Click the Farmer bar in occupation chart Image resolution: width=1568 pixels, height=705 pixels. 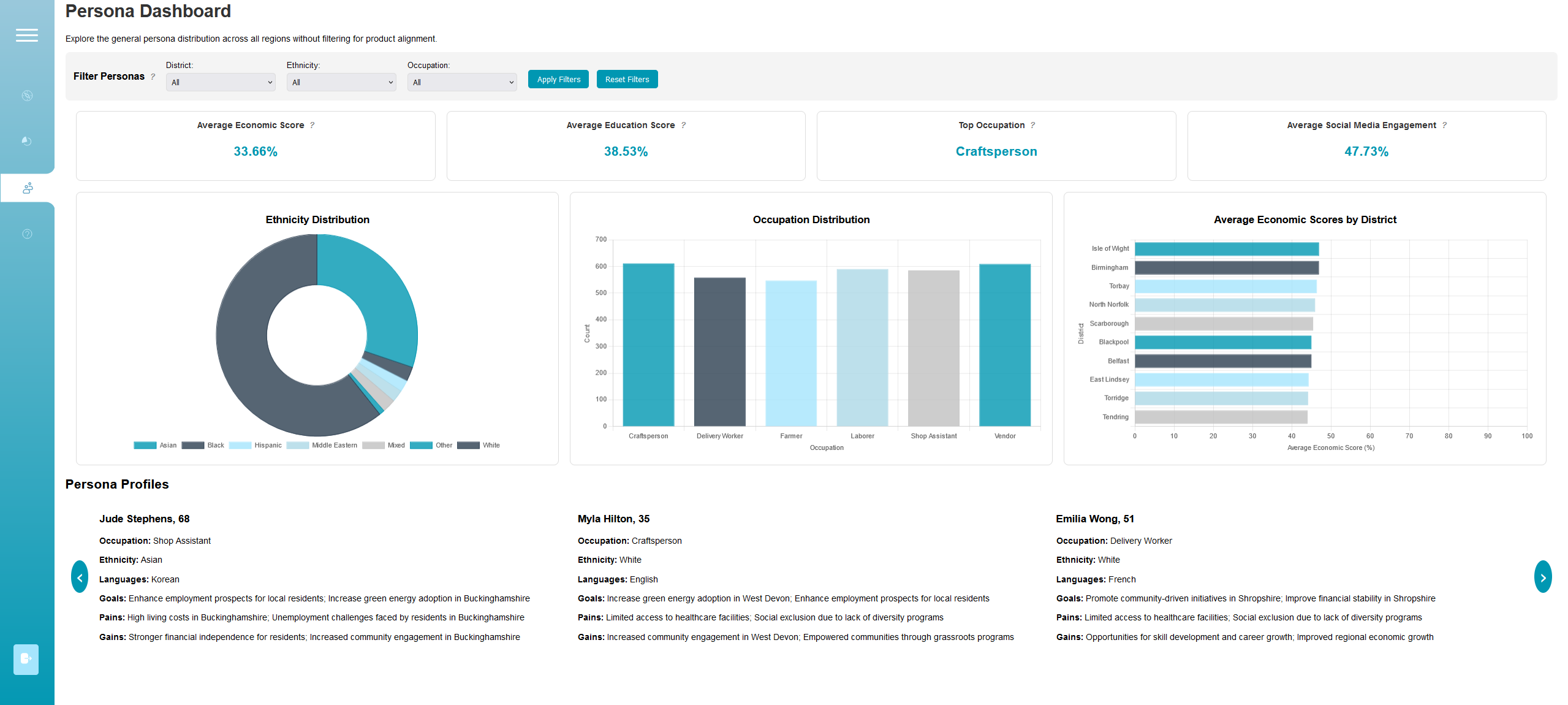[x=791, y=353]
